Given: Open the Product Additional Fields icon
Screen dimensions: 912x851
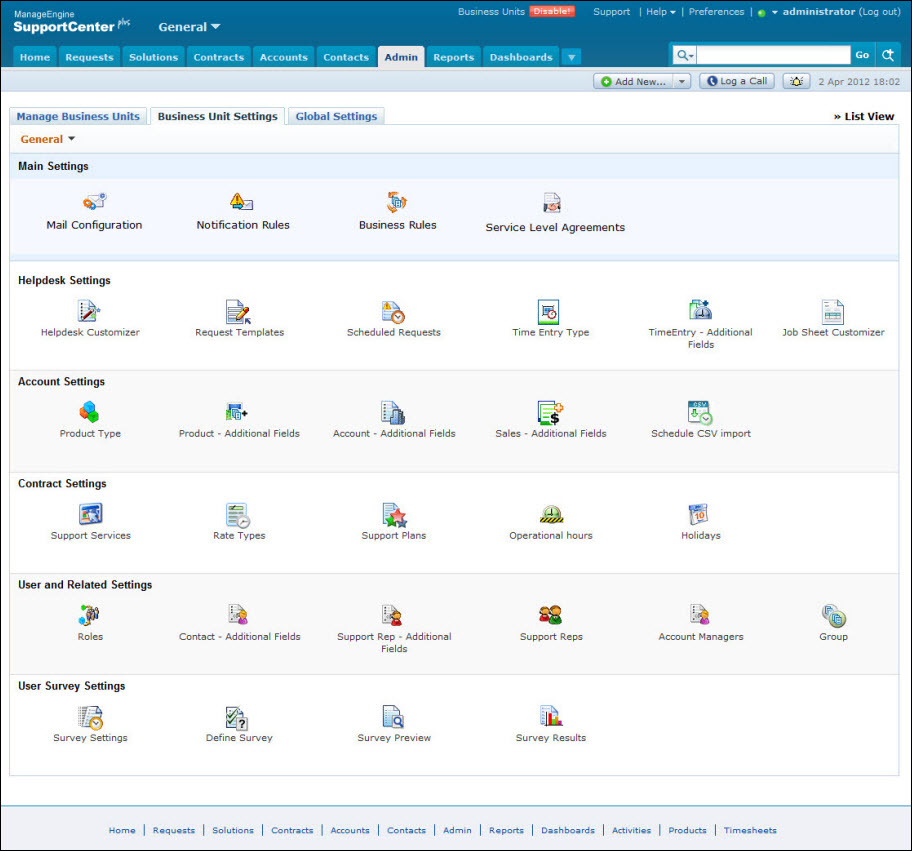Looking at the screenshot, I should pyautogui.click(x=237, y=412).
